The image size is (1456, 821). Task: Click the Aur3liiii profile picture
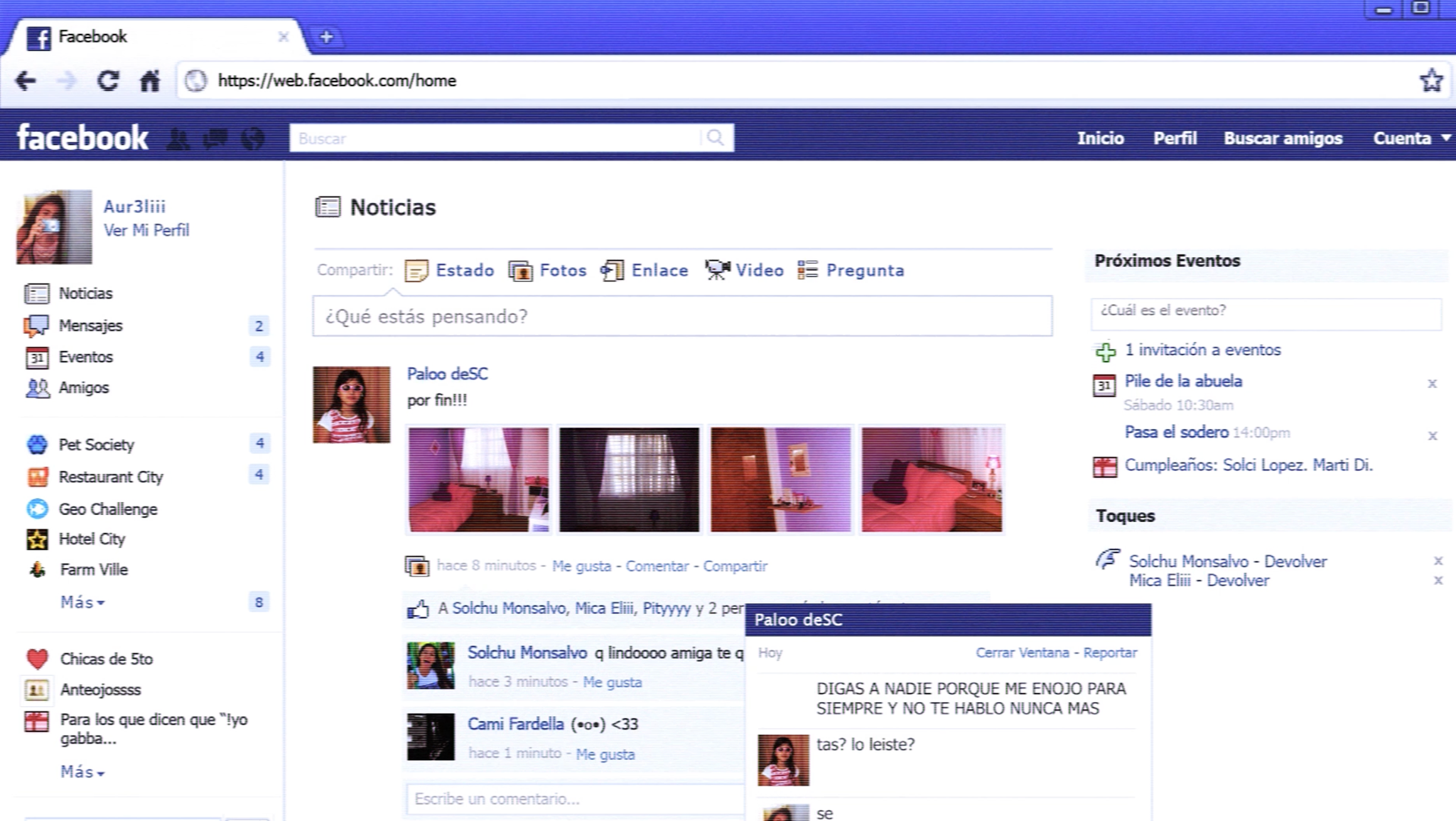pos(54,227)
